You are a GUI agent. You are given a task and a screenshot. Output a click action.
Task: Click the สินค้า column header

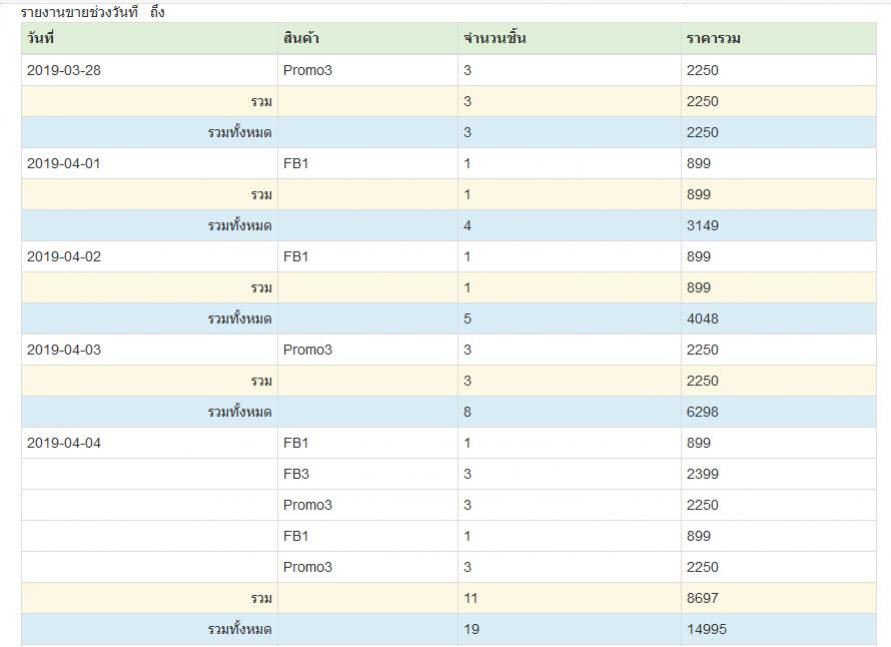[x=301, y=39]
